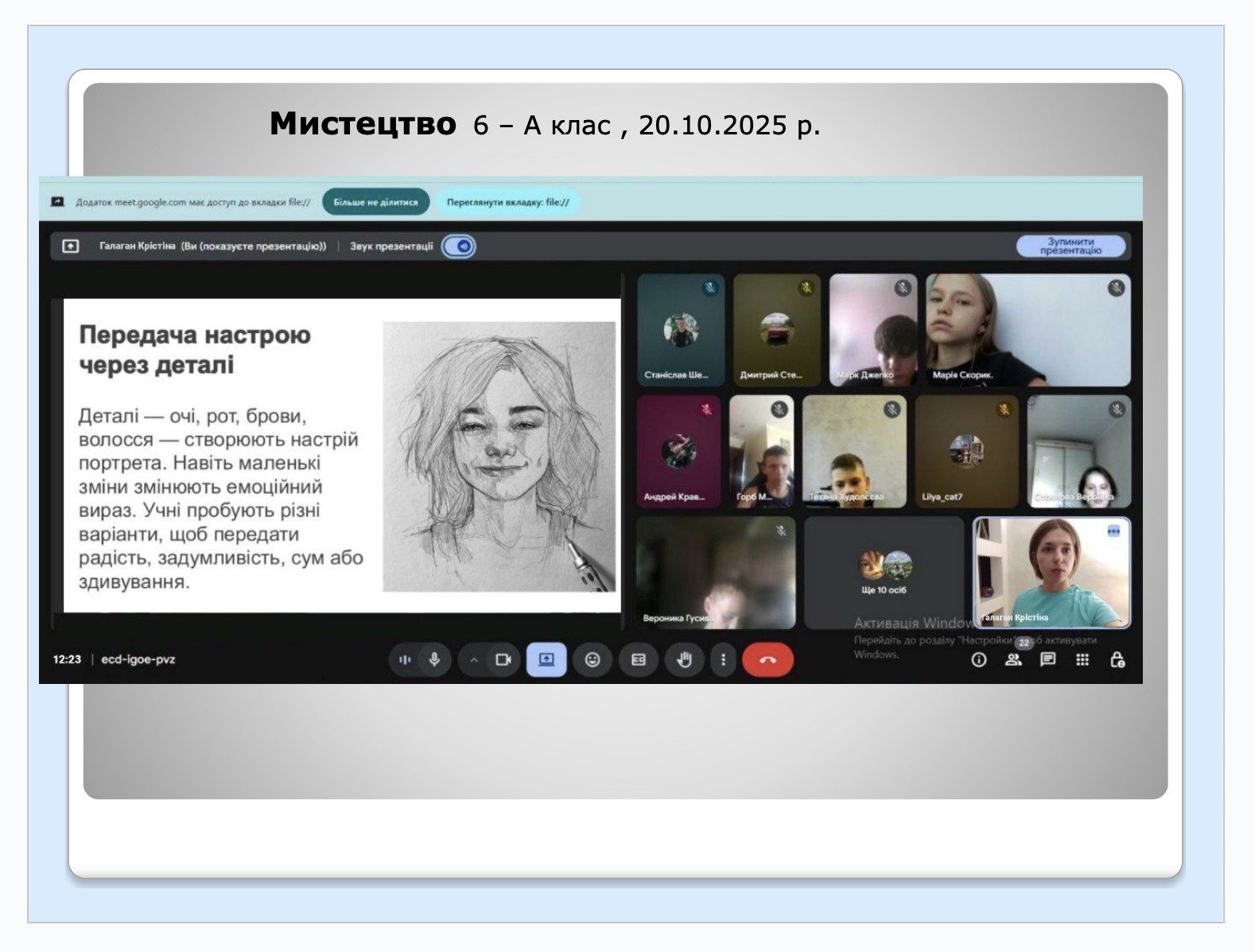Show meeting details info
Screen dimensions: 1255x952
979,659
